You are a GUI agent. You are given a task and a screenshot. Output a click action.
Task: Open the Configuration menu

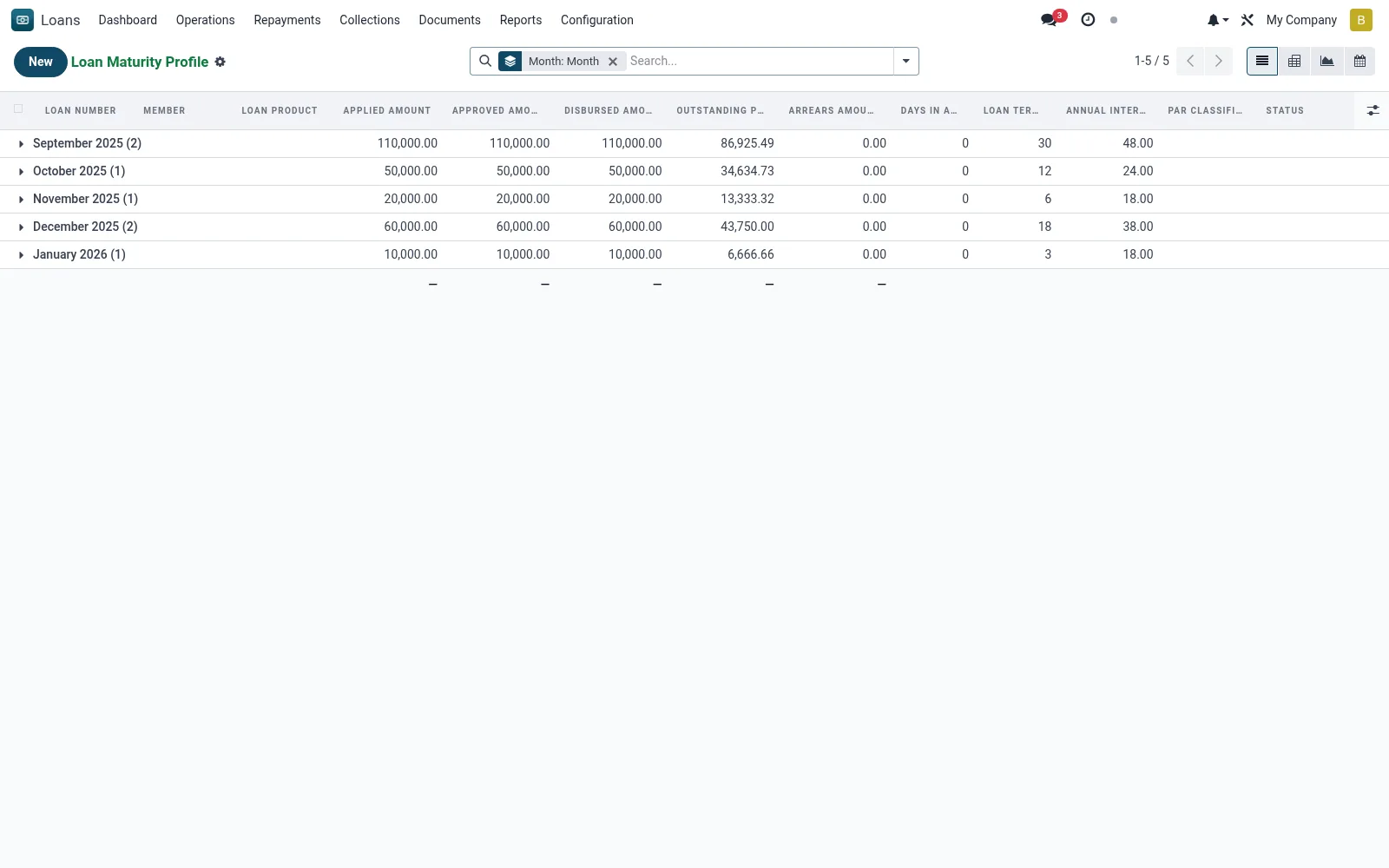point(597,20)
